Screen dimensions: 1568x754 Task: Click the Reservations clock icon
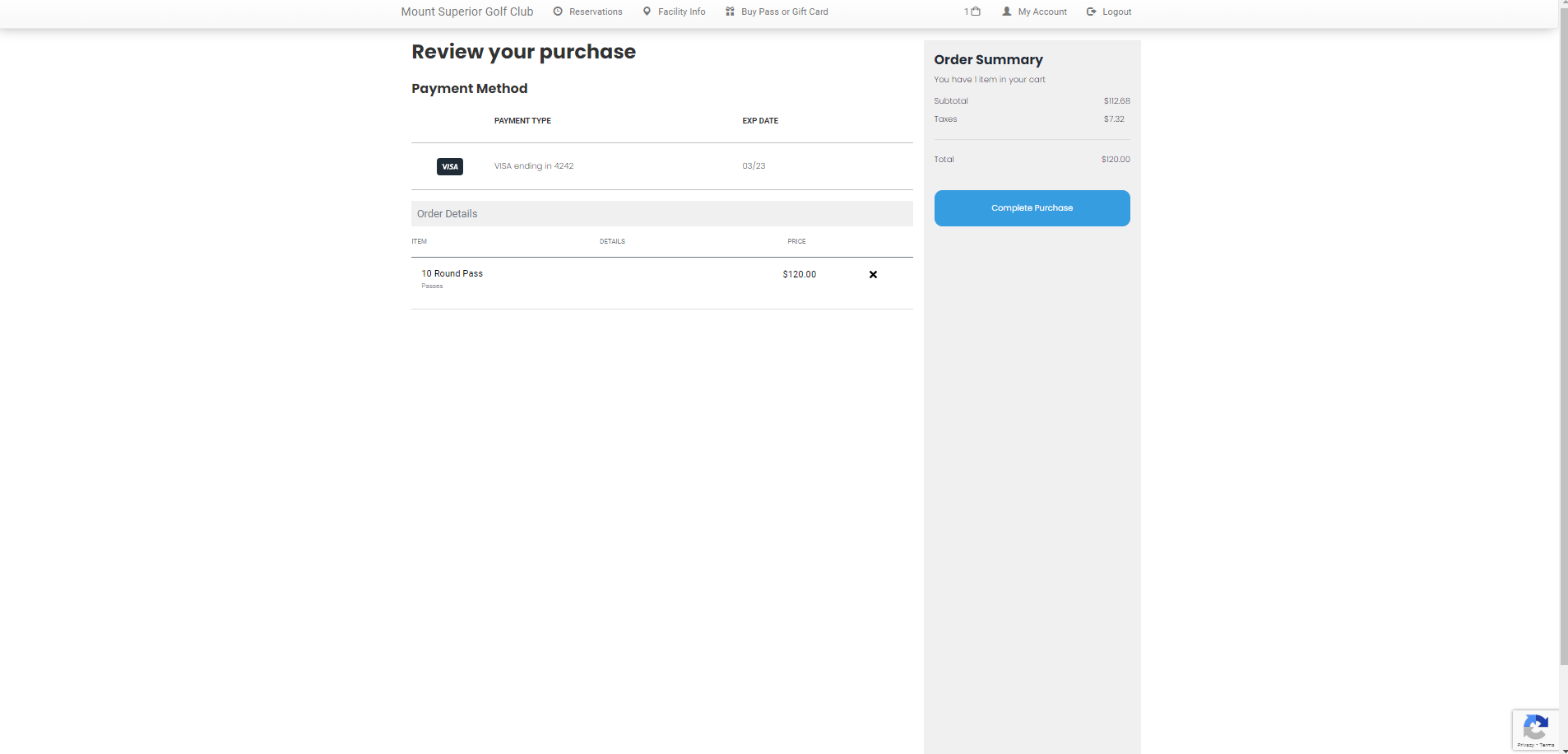pyautogui.click(x=558, y=12)
